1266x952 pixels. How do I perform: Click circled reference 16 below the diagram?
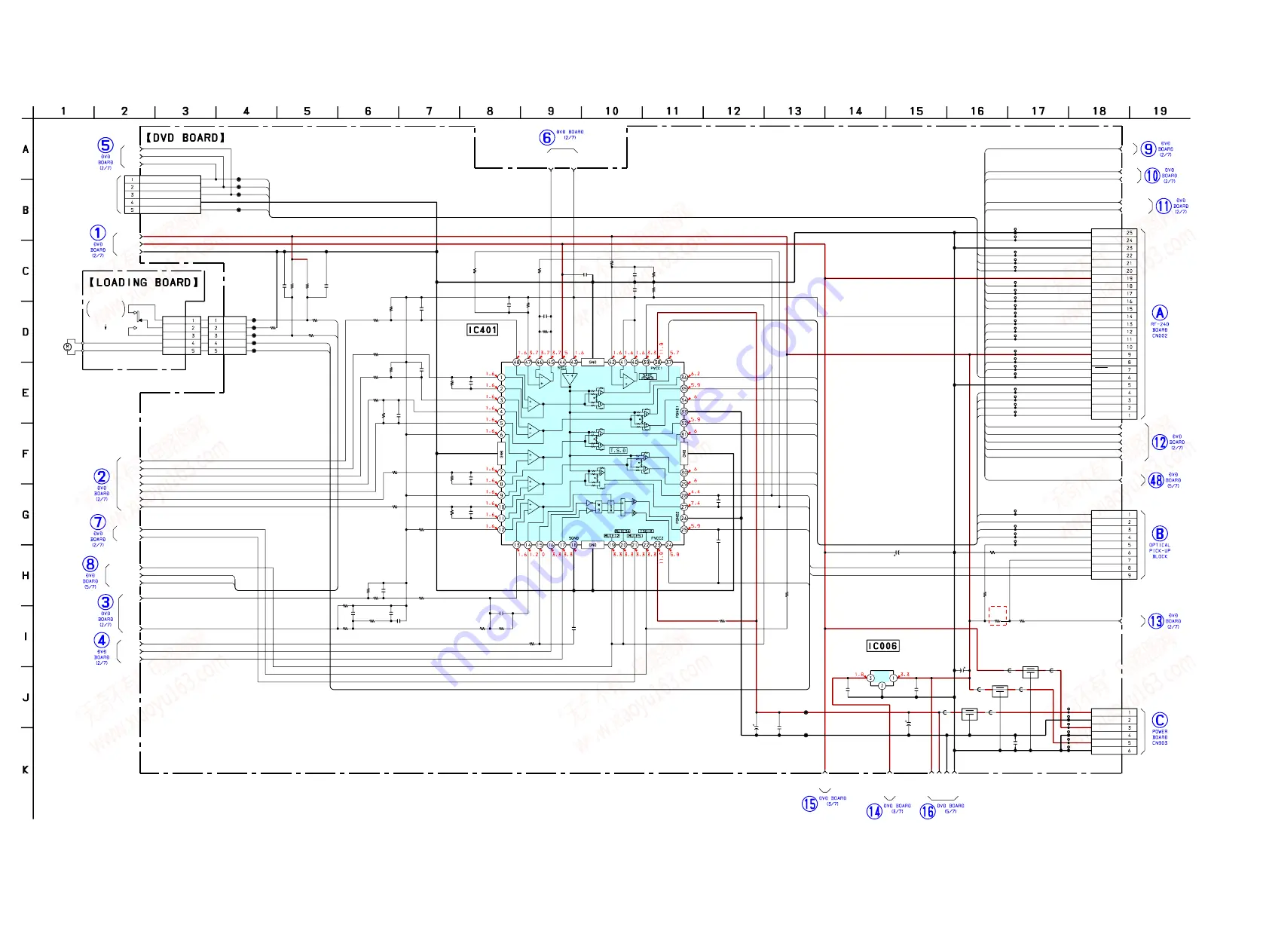pos(928,811)
